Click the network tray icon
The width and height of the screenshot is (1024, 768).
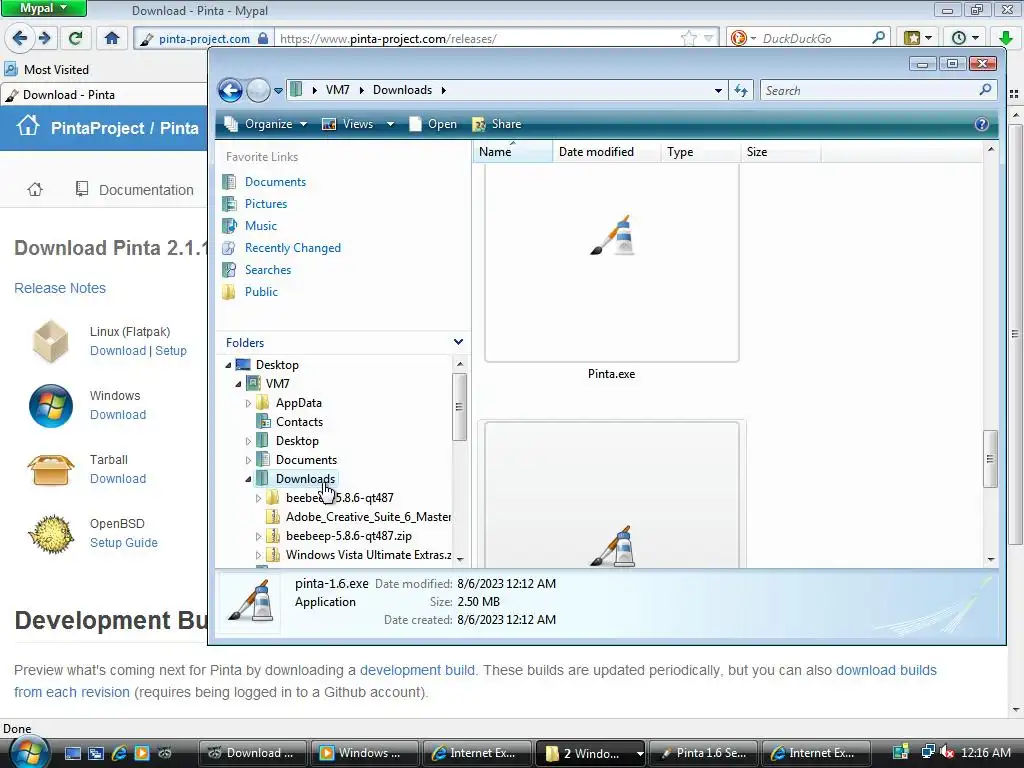pyautogui.click(x=927, y=753)
